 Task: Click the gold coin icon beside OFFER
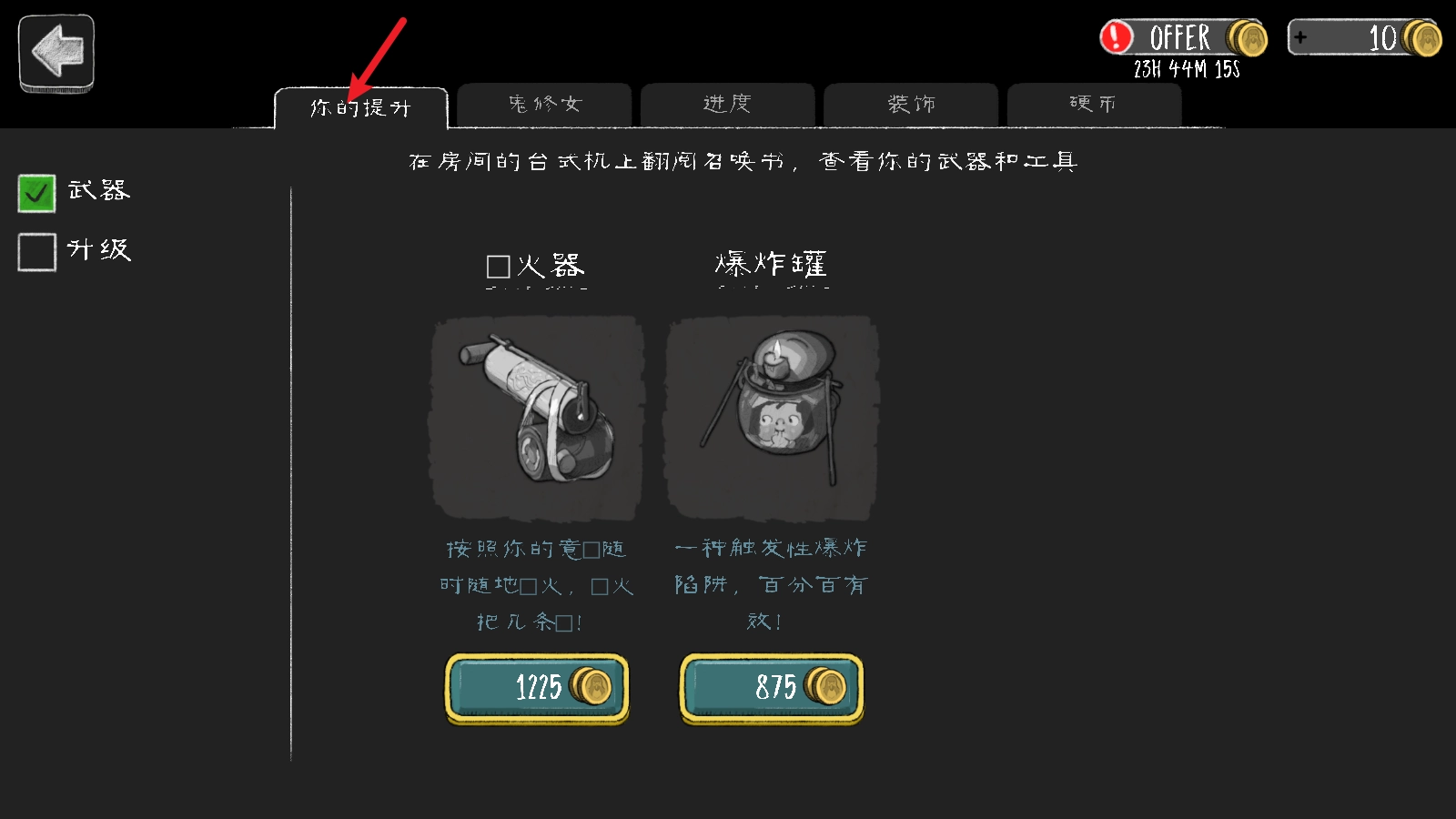click(1247, 38)
